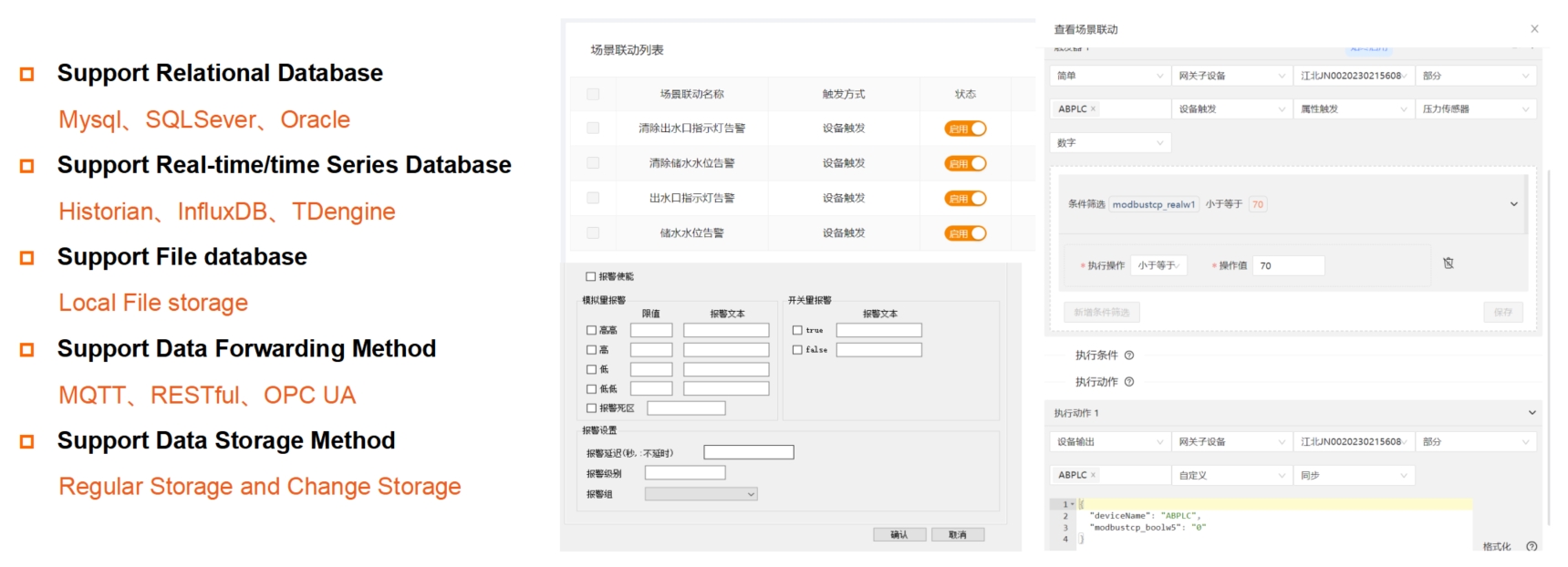The image size is (1568, 567).
Task: Click help icon next to 执行条件
Action: click(1129, 356)
